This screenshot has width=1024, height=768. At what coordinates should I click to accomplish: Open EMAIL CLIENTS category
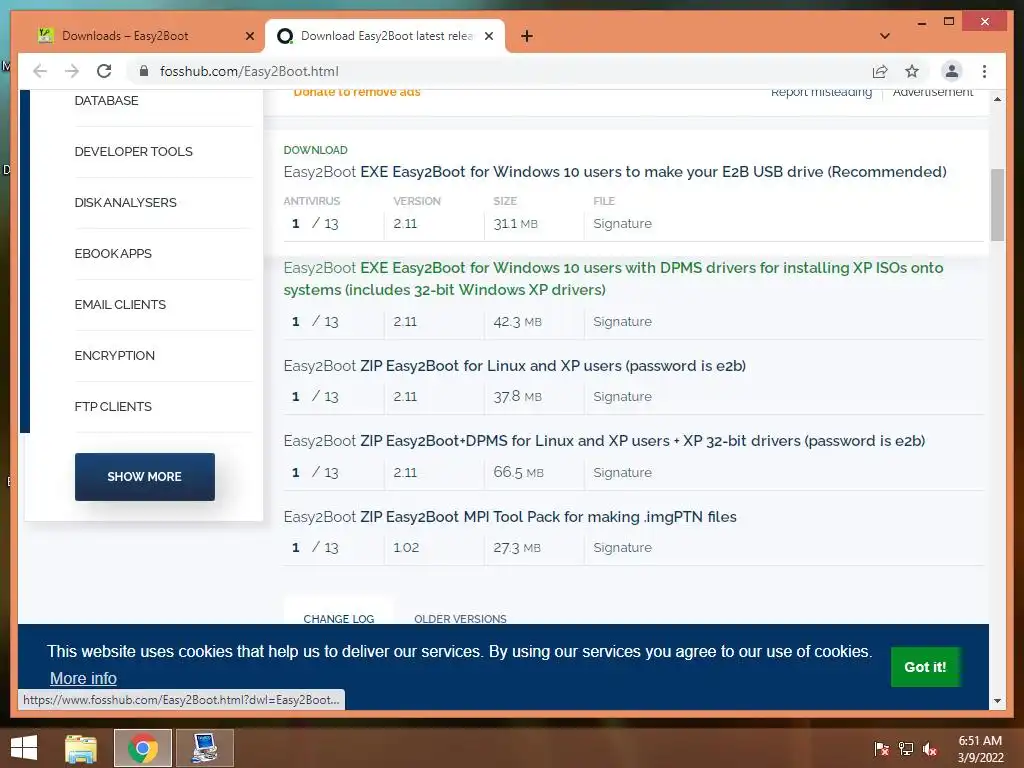[120, 304]
